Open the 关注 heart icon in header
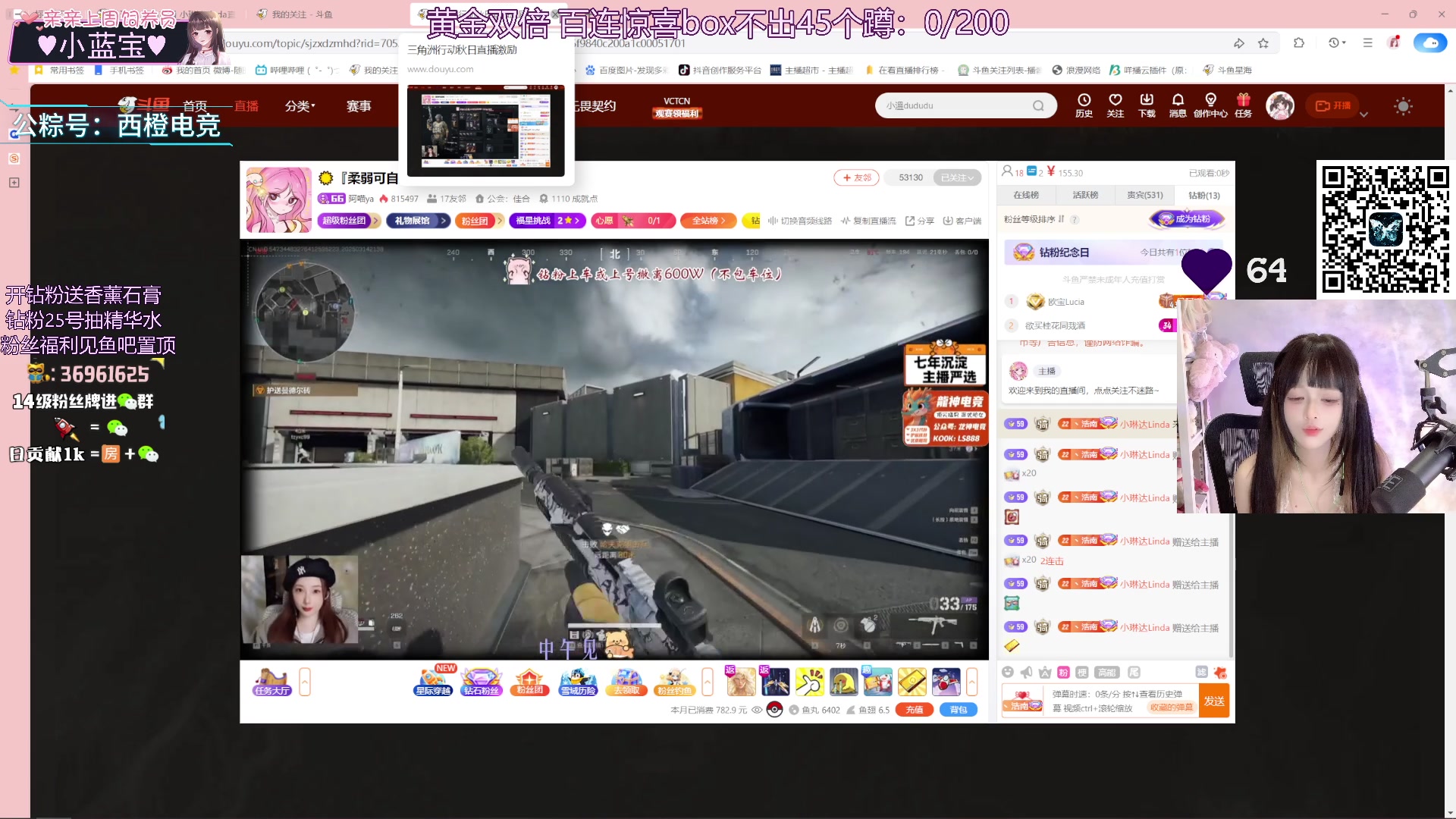1456x819 pixels. (1115, 105)
